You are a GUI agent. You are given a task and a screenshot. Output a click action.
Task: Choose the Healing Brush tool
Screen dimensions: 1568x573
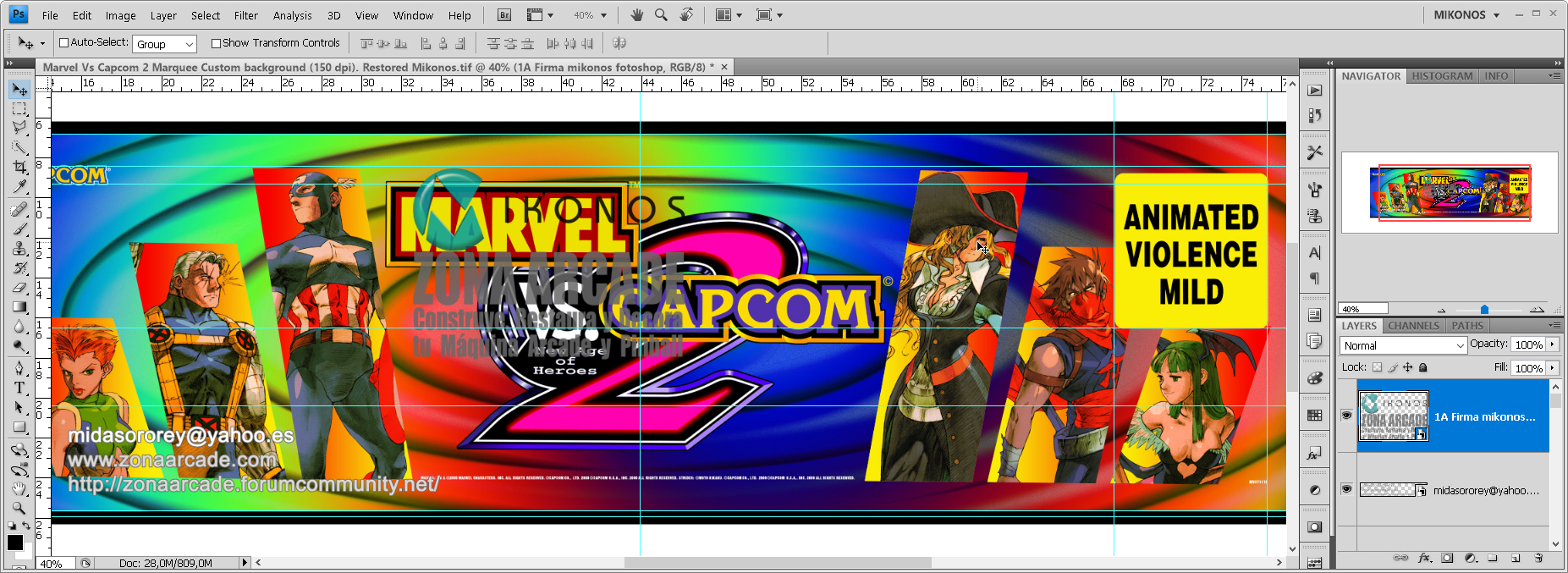(x=19, y=209)
